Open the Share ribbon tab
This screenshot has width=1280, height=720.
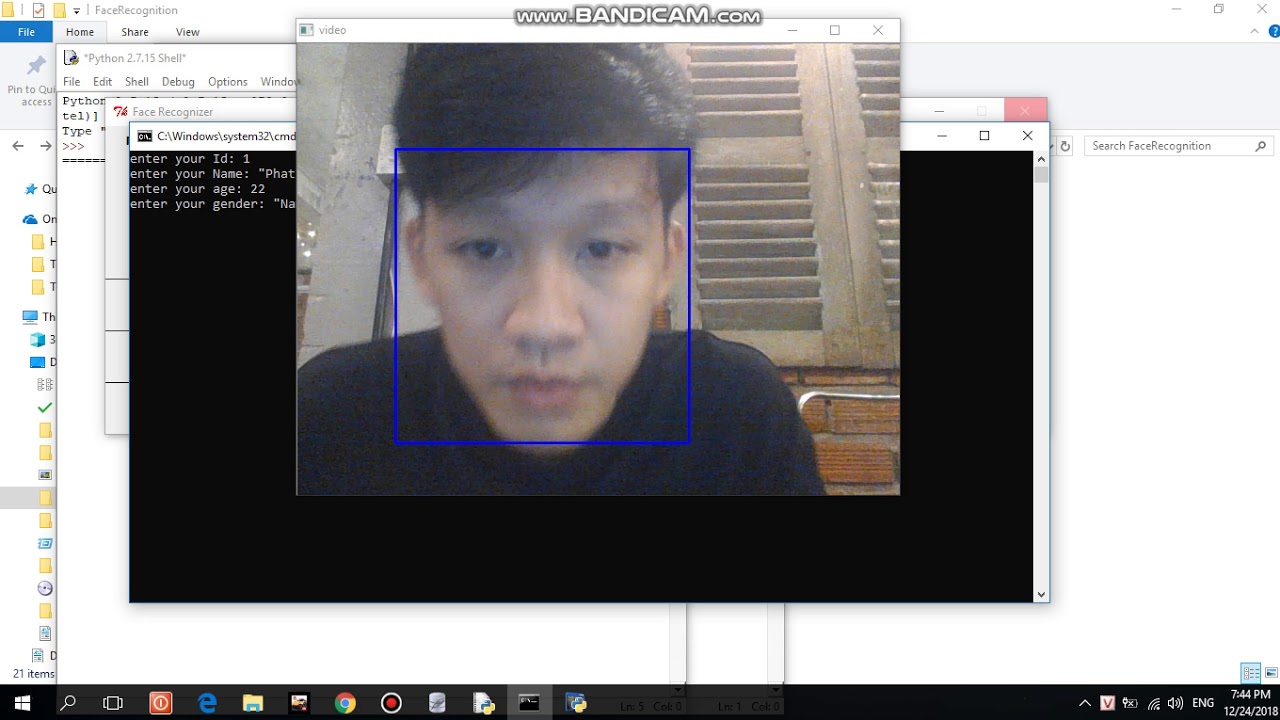point(135,32)
